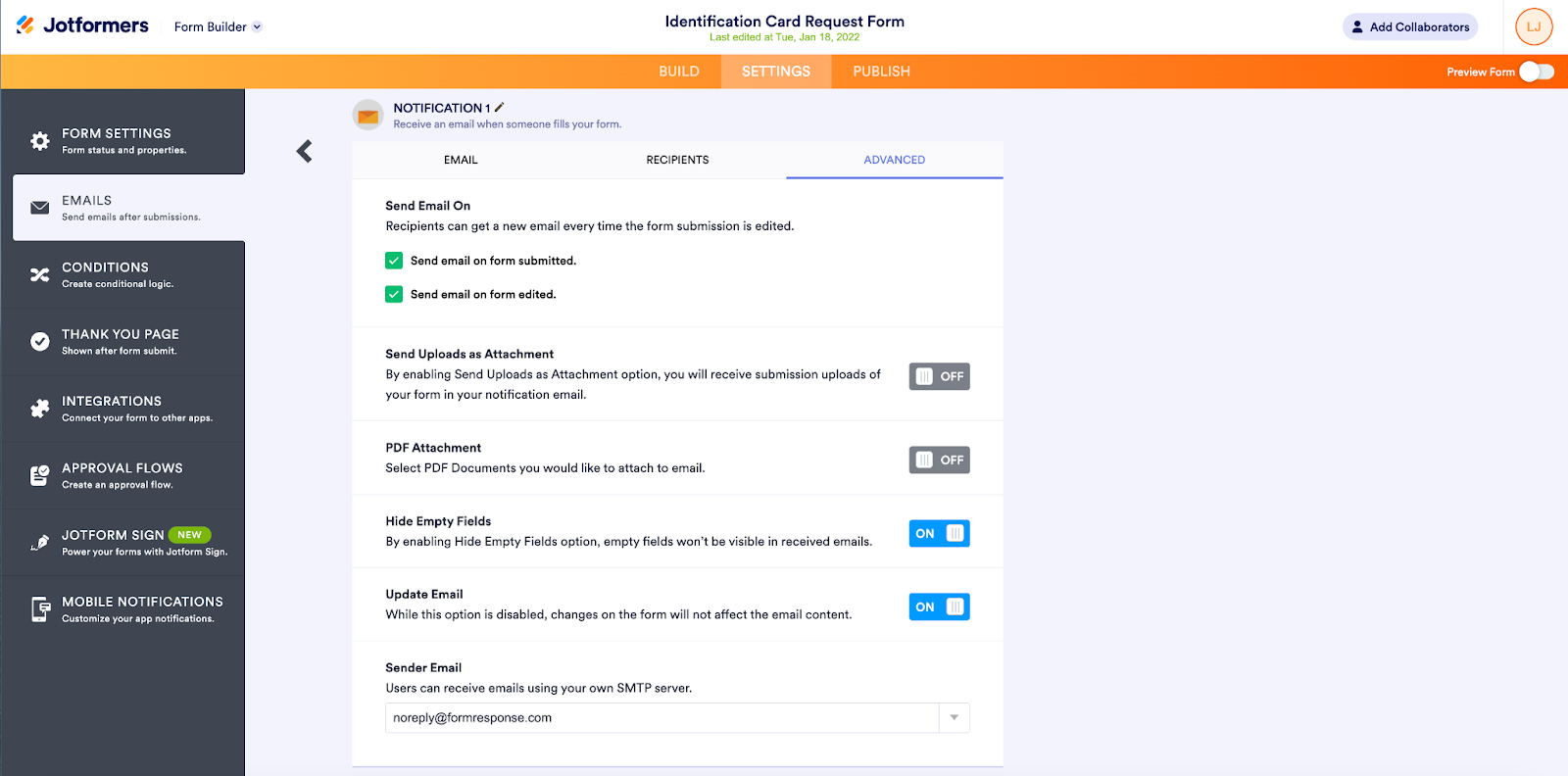Edit the Notification 1 name with the pencil
The image size is (1568, 776).
pyautogui.click(x=500, y=107)
